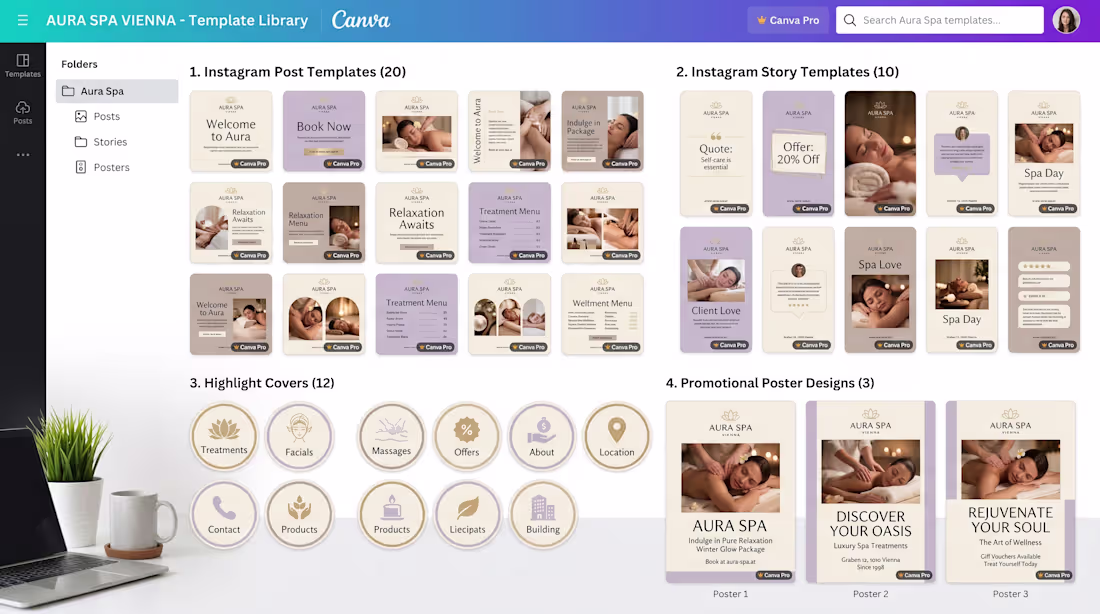This screenshot has height=614, width=1100.
Task: Open the Relaxation Menu post template
Action: pyautogui.click(x=323, y=222)
